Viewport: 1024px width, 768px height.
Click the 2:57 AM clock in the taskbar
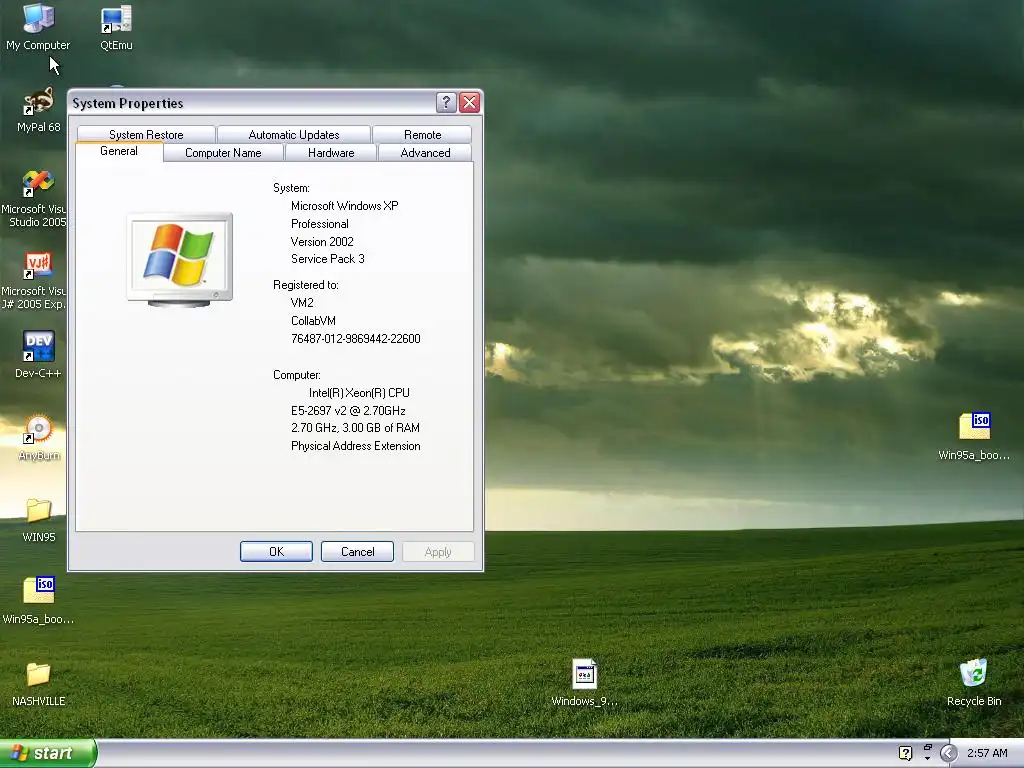(x=987, y=753)
